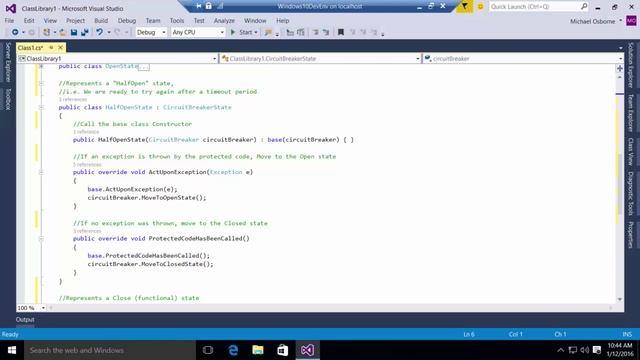The width and height of the screenshot is (640, 360).
Task: Click the New Project toolbar icon
Action: click(47, 32)
